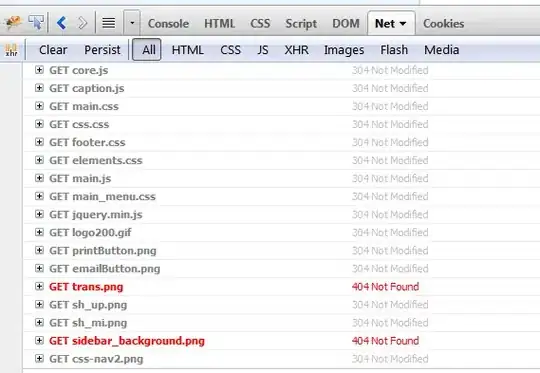This screenshot has height=373, width=540.
Task: Click the 'GET css-nav2.png' request text
Action: pyautogui.click(x=96, y=359)
